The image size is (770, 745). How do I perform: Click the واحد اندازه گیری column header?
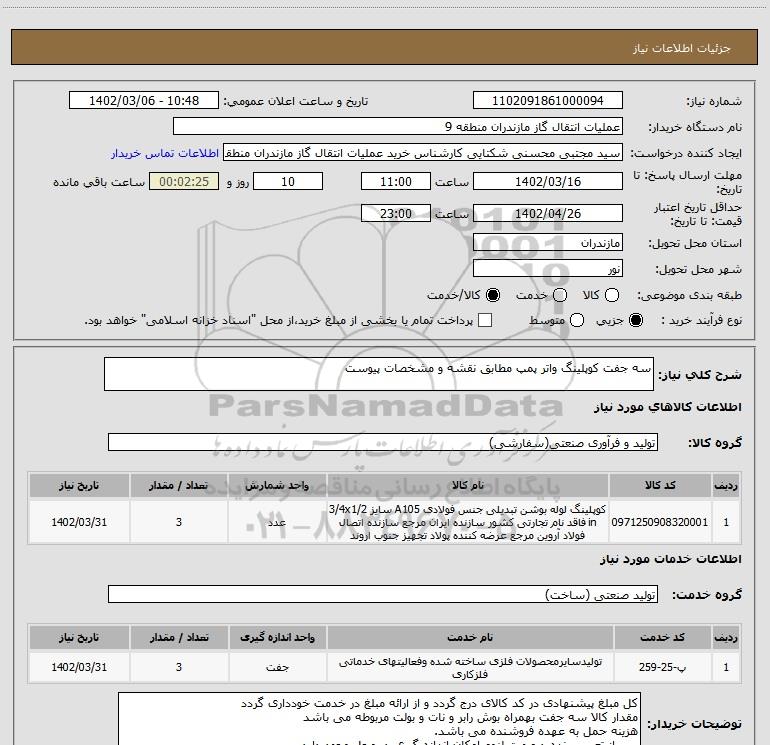(x=277, y=637)
